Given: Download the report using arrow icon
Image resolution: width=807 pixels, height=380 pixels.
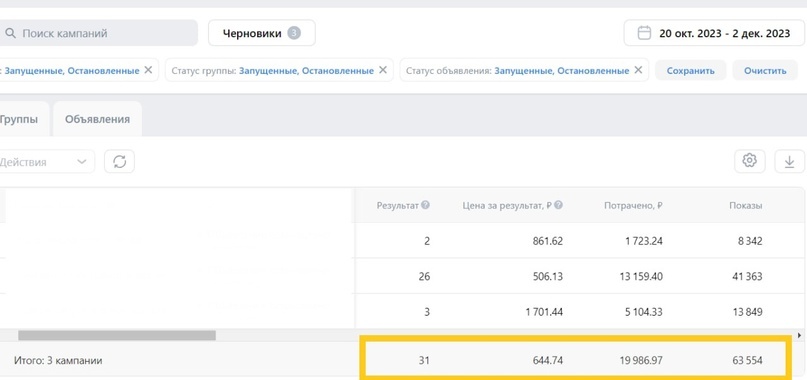Looking at the screenshot, I should 789,162.
